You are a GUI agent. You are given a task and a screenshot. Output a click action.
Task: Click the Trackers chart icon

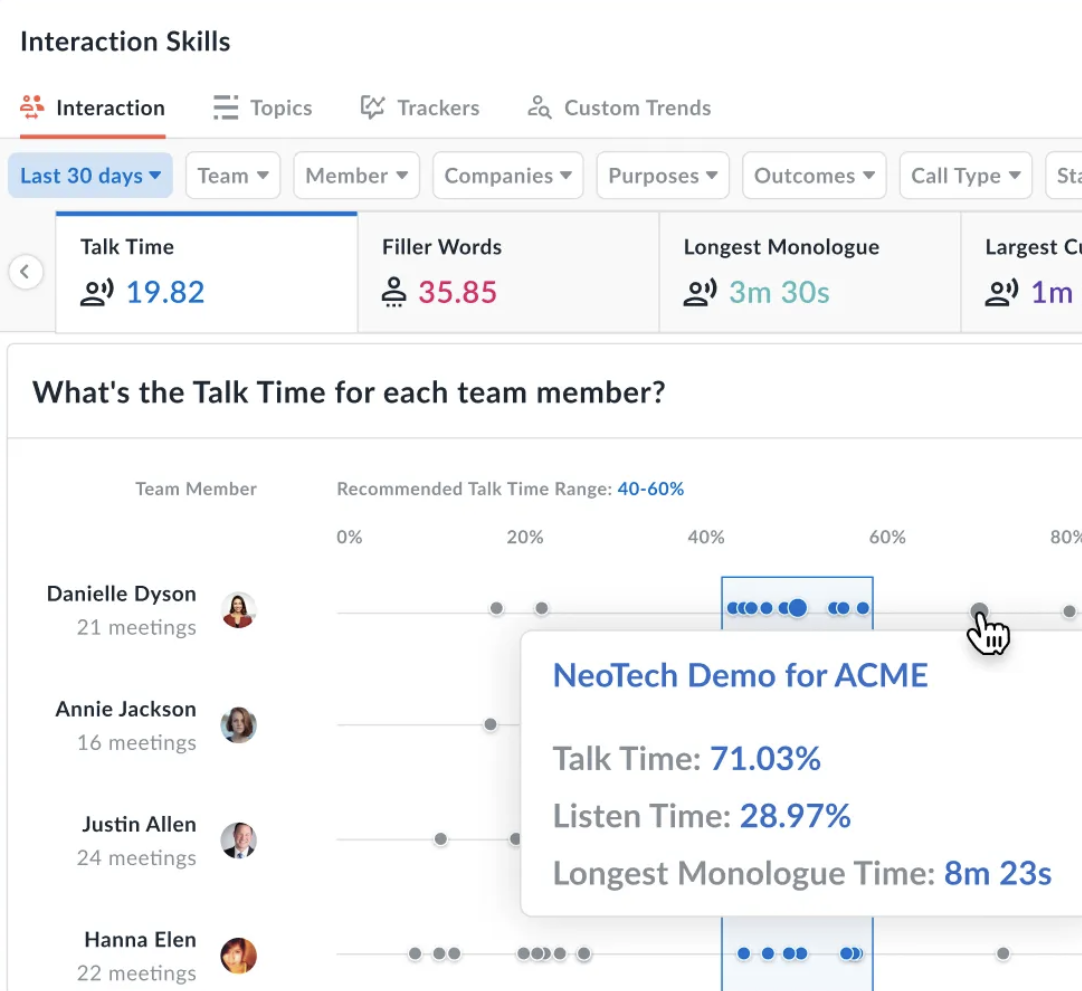point(373,108)
